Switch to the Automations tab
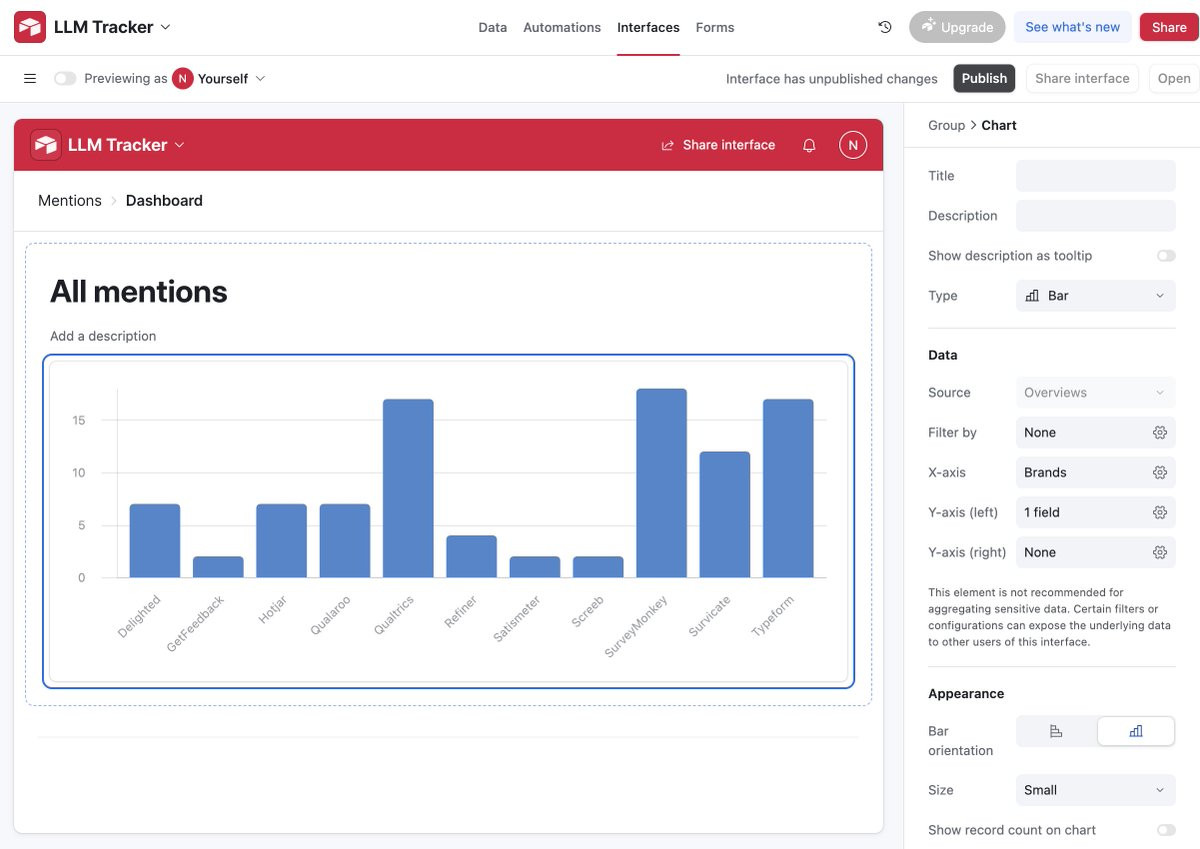The height and width of the screenshot is (849, 1200). 562,27
